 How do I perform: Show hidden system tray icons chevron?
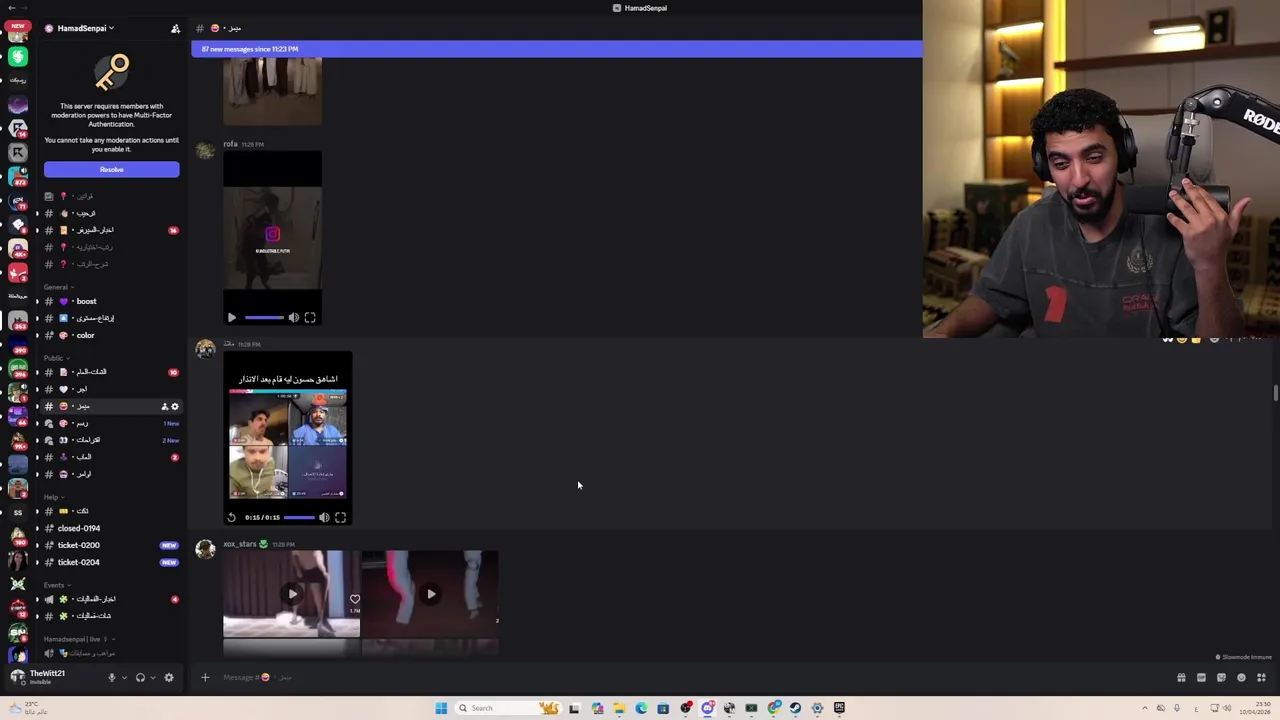click(1145, 708)
